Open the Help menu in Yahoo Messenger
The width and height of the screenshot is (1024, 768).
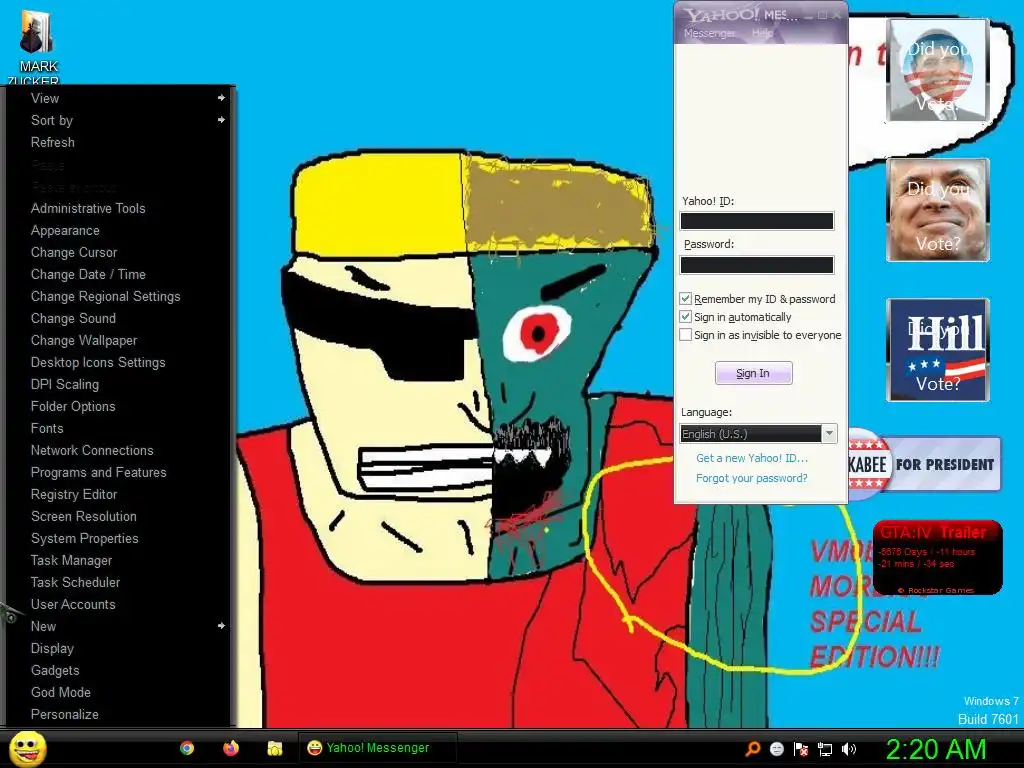pyautogui.click(x=762, y=33)
